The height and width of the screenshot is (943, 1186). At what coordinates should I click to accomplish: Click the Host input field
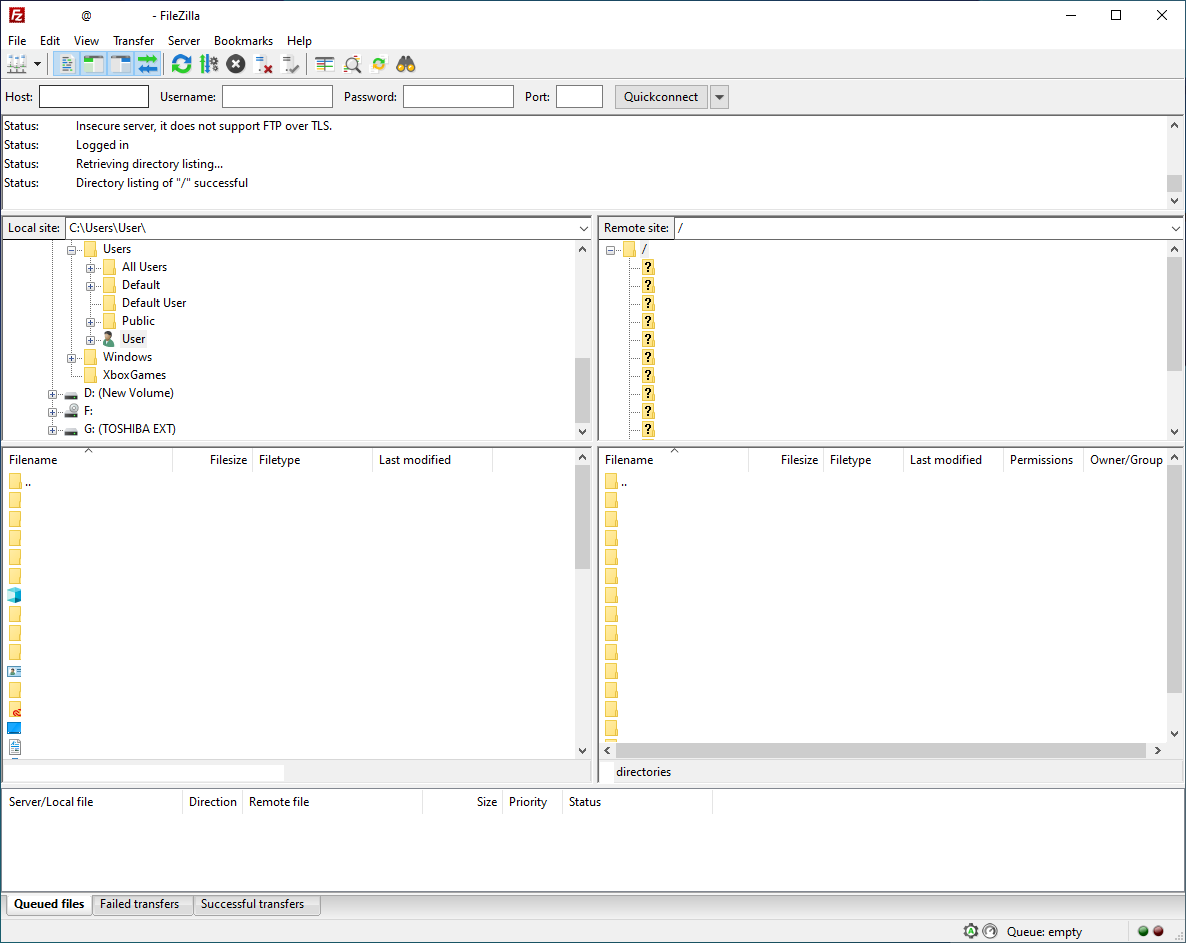click(94, 97)
